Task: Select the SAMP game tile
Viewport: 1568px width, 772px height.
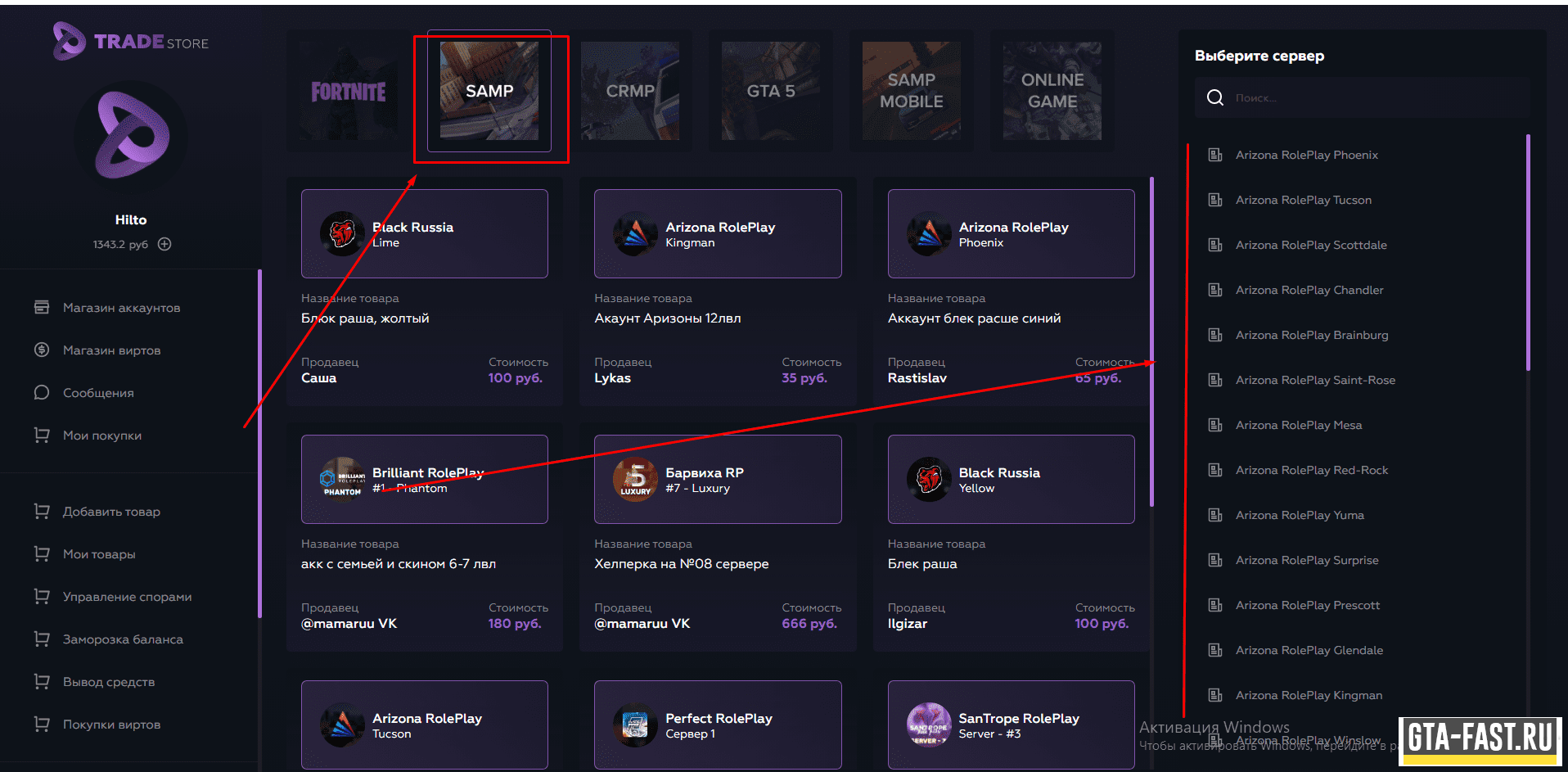Action: pyautogui.click(x=489, y=91)
